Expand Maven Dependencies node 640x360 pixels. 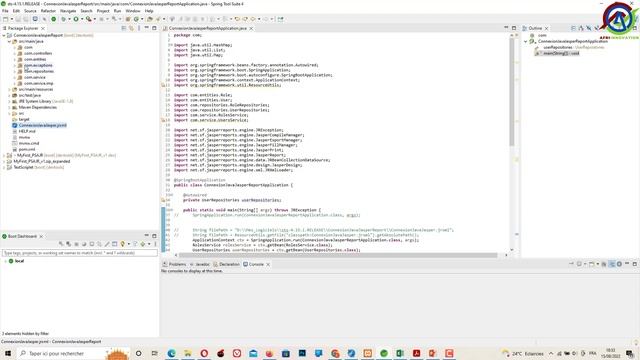[9, 107]
